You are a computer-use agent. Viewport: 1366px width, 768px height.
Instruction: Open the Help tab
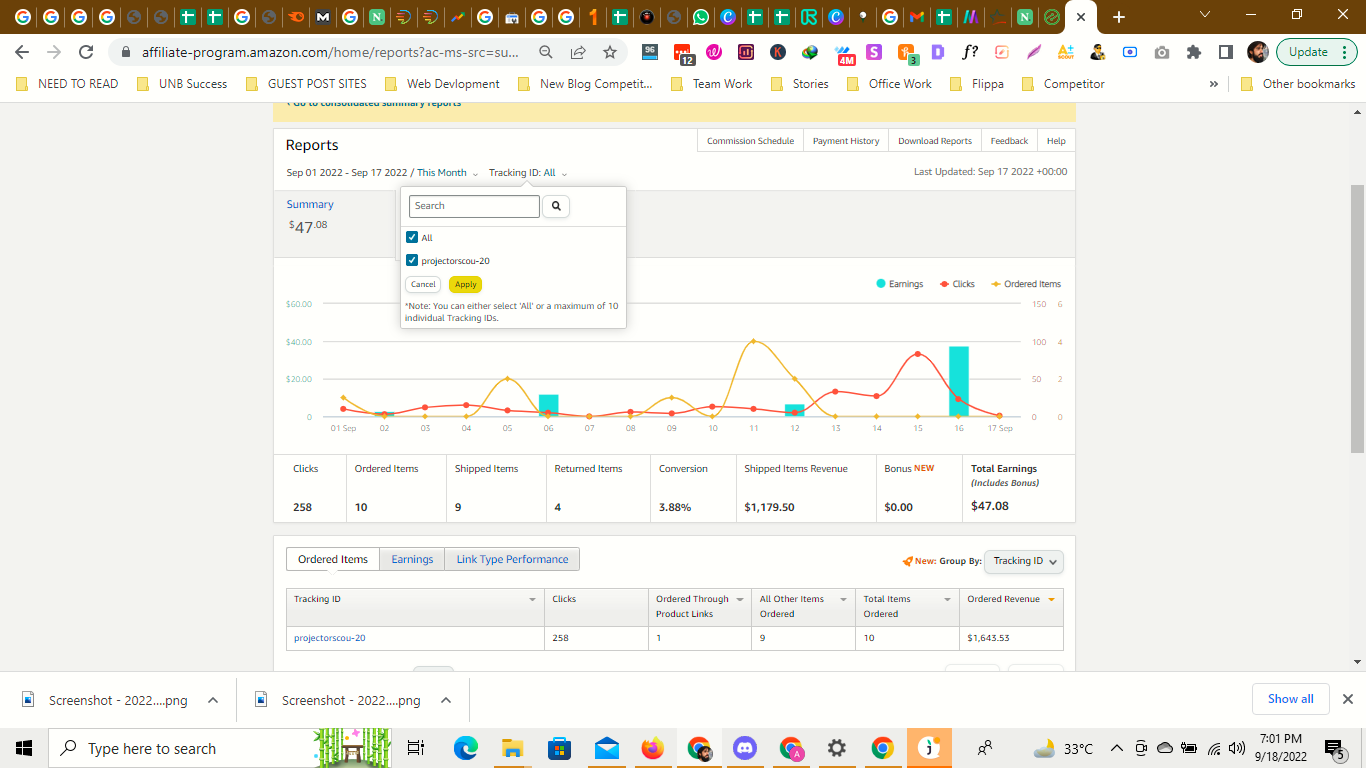click(x=1056, y=141)
